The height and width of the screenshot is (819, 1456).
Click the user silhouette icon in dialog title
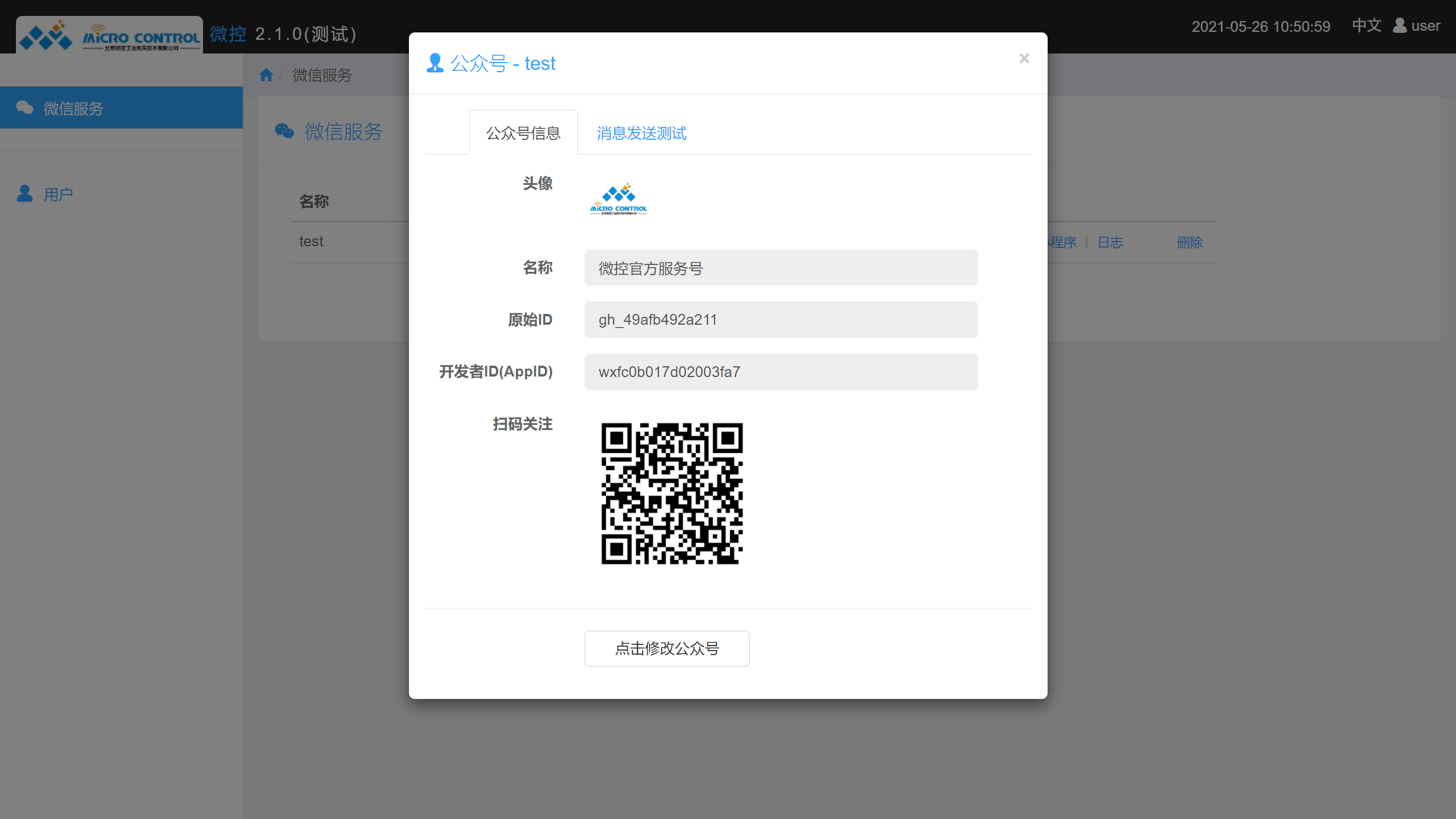pyautogui.click(x=435, y=63)
